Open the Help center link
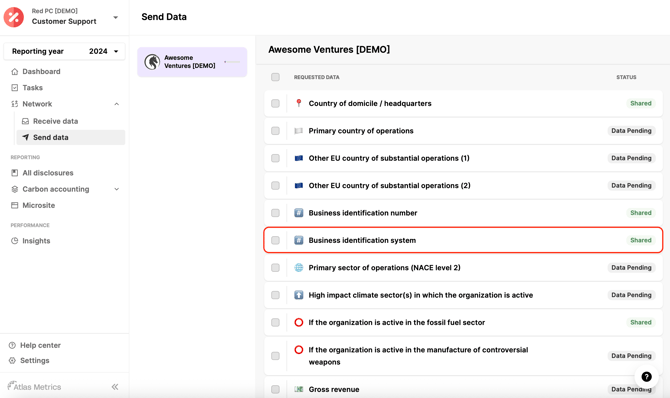Screen dimensions: 670x398 click(40, 345)
